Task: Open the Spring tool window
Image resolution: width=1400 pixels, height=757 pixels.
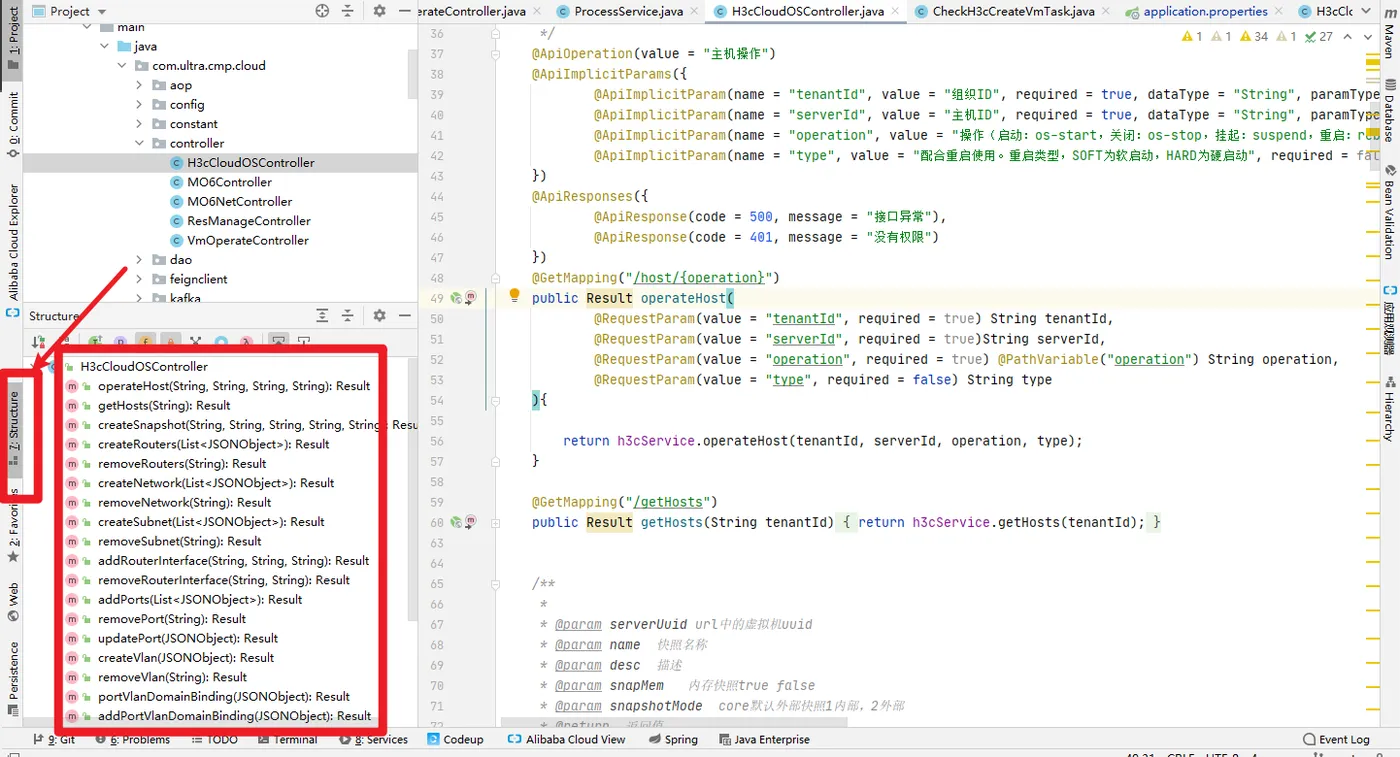Action: (x=673, y=740)
